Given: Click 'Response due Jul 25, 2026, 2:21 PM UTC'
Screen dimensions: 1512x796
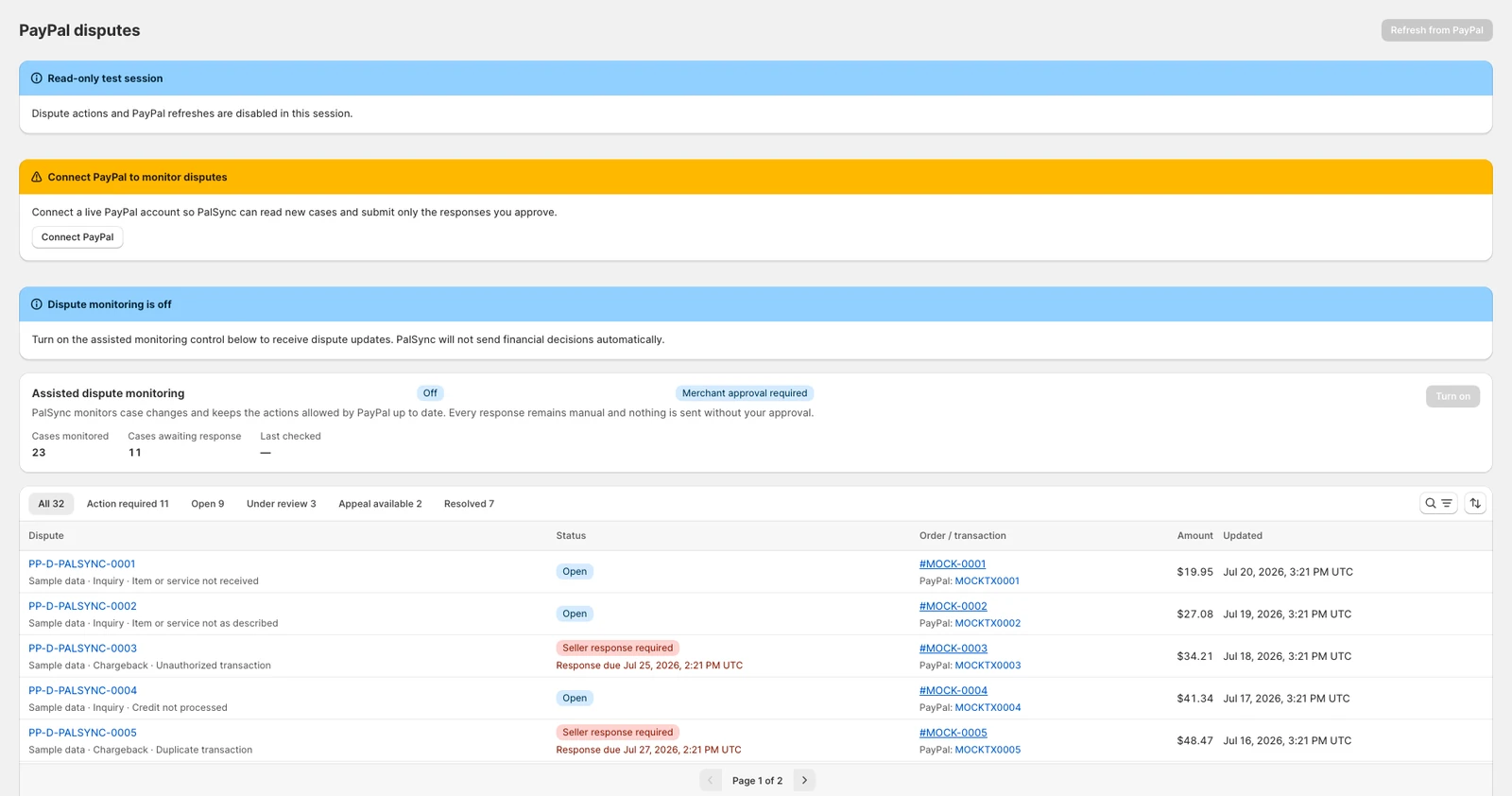Looking at the screenshot, I should pyautogui.click(x=649, y=666).
